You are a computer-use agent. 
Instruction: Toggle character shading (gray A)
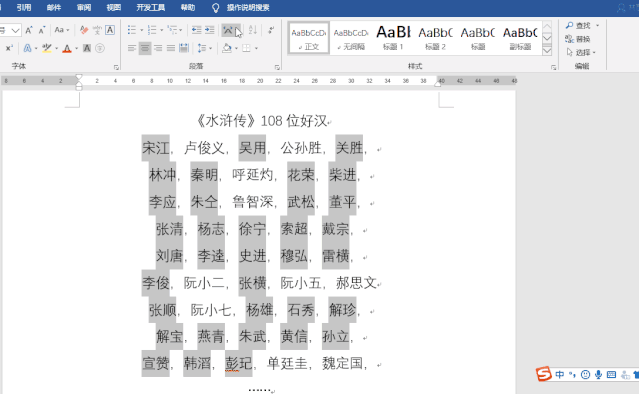[87, 48]
